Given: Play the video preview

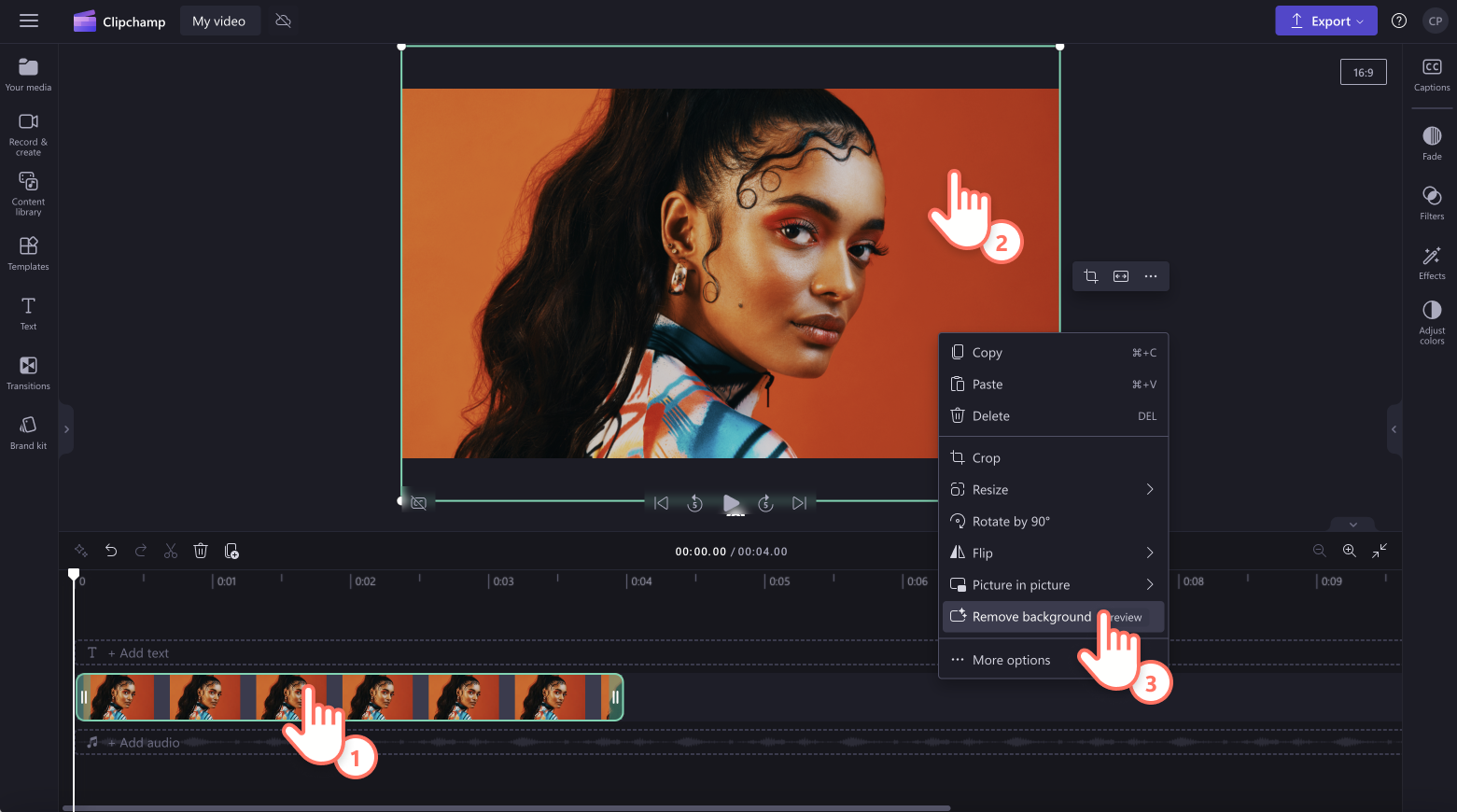Looking at the screenshot, I should tap(732, 504).
